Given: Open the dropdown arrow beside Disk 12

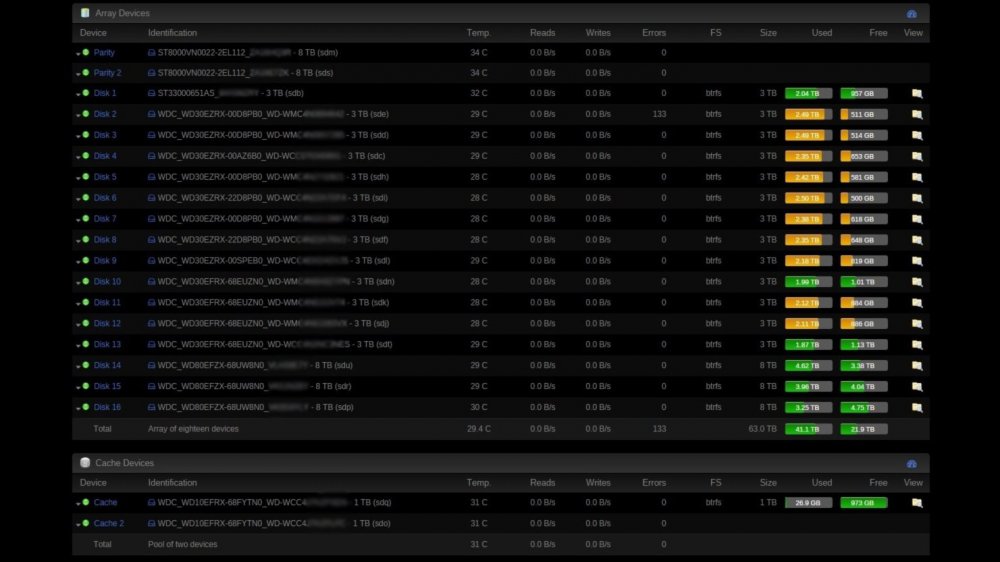Looking at the screenshot, I should [x=78, y=325].
